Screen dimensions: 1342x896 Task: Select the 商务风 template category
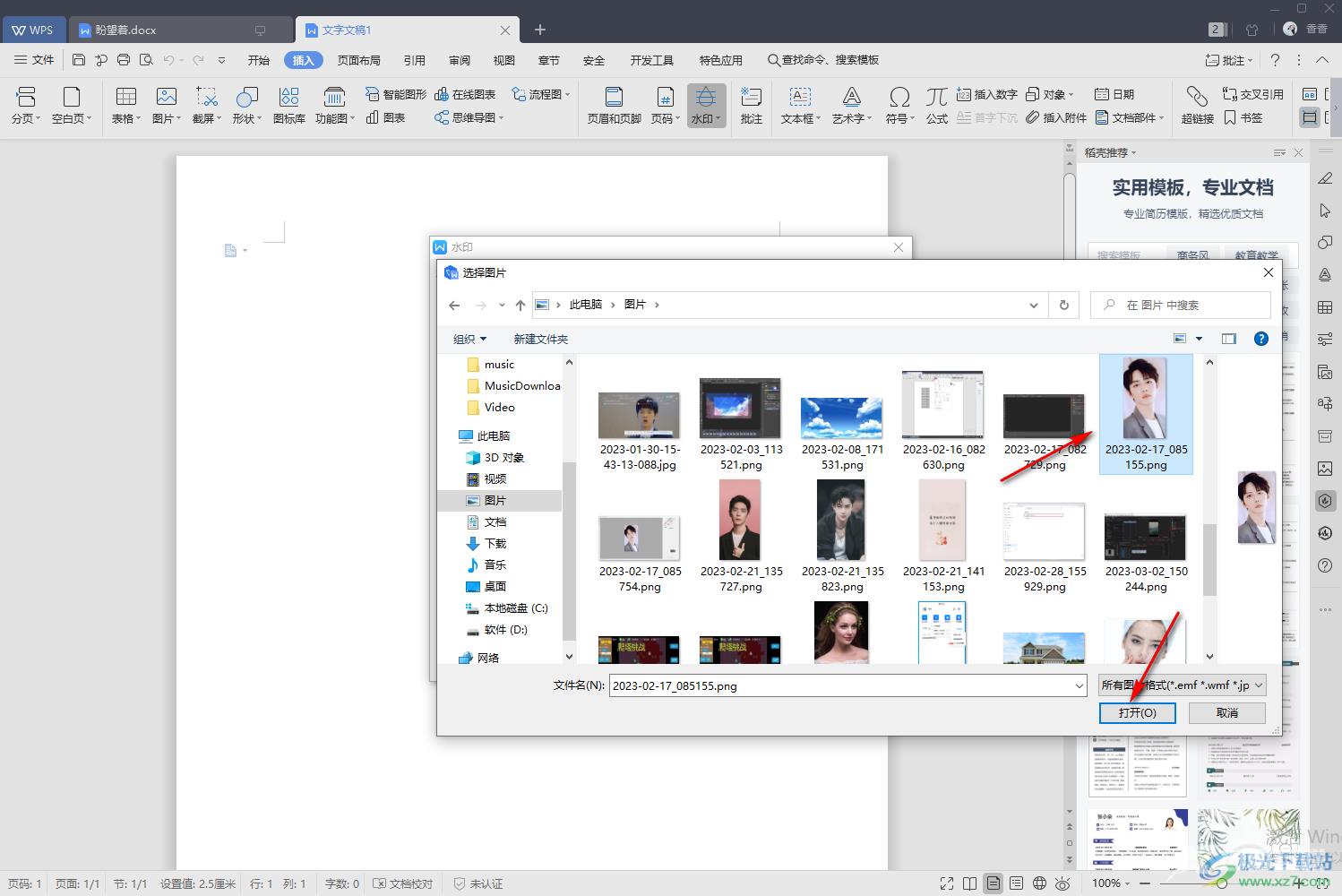pyautogui.click(x=1192, y=255)
